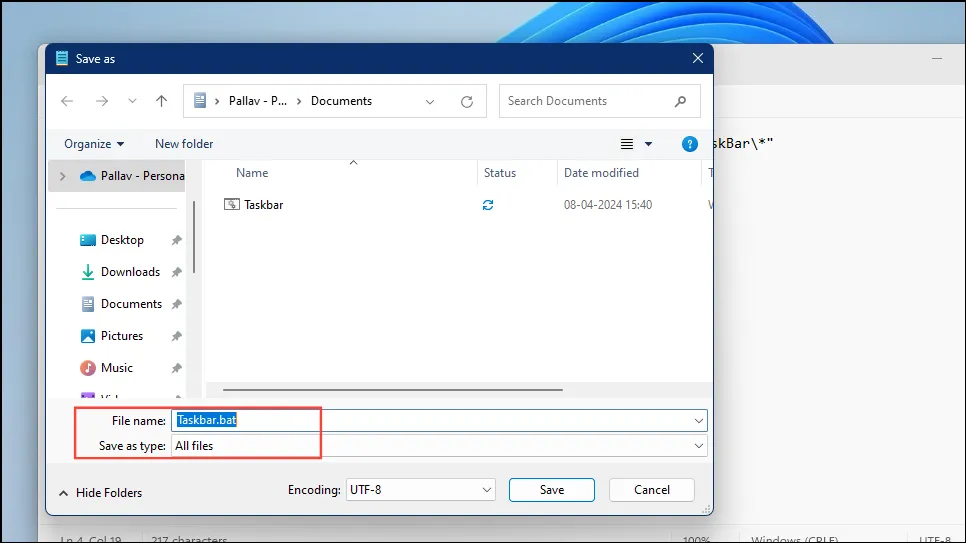Click Documents in the address path
This screenshot has width=966, height=543.
point(341,101)
